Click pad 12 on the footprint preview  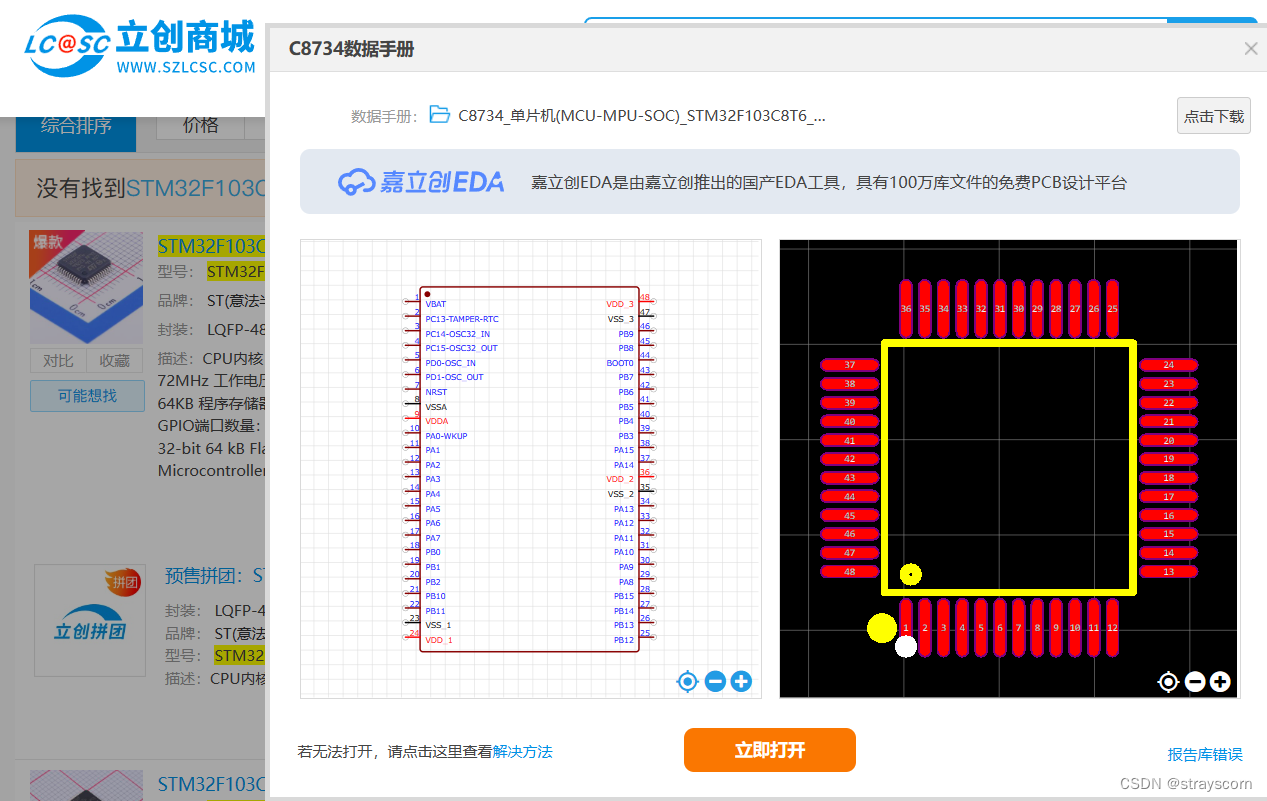[x=1112, y=627]
